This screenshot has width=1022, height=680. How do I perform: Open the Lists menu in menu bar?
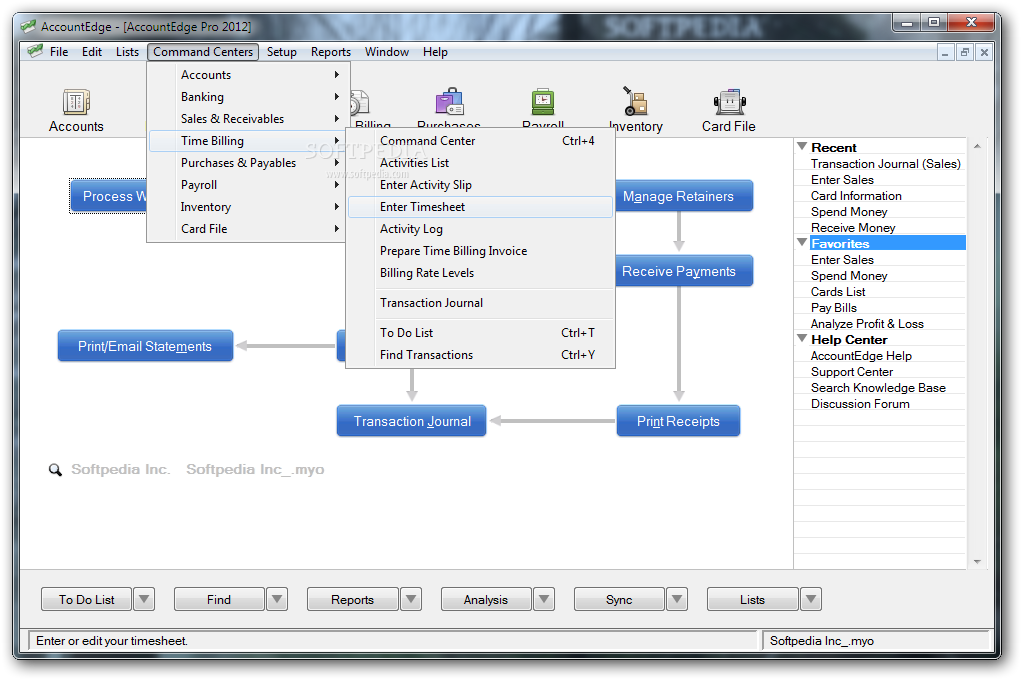[127, 52]
